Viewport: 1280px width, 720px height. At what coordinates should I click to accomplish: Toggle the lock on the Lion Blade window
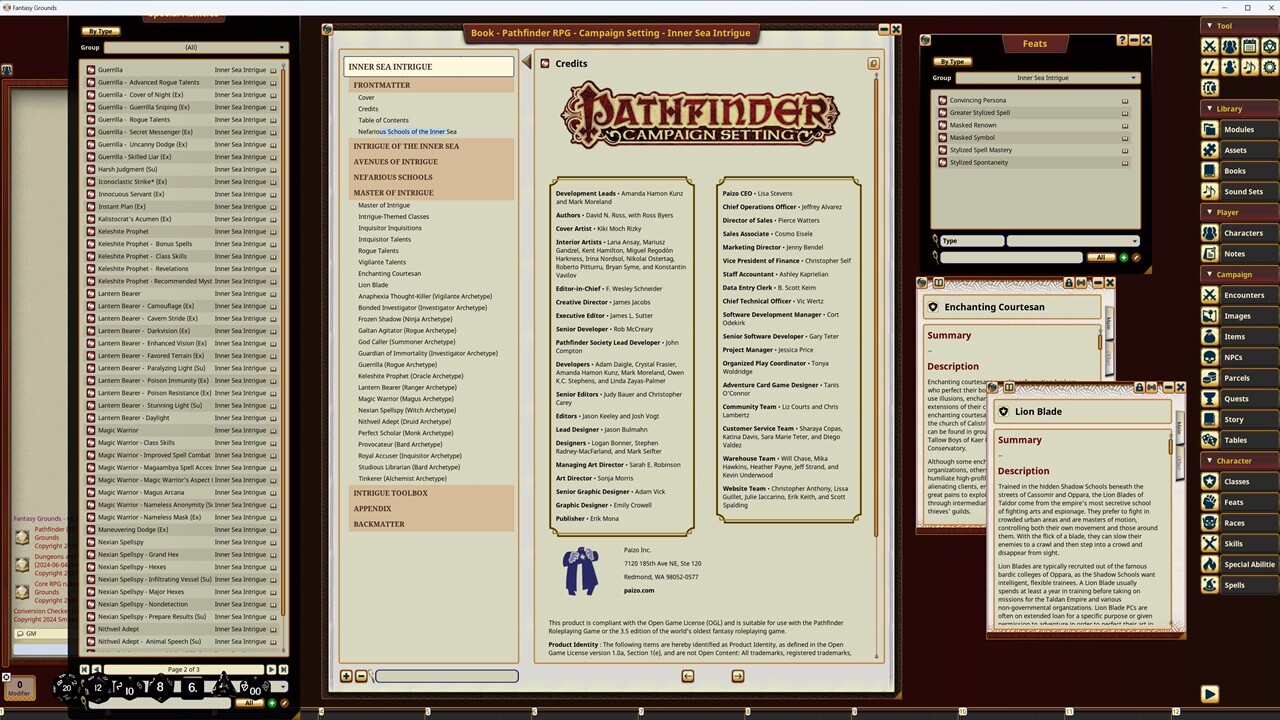pos(1140,388)
